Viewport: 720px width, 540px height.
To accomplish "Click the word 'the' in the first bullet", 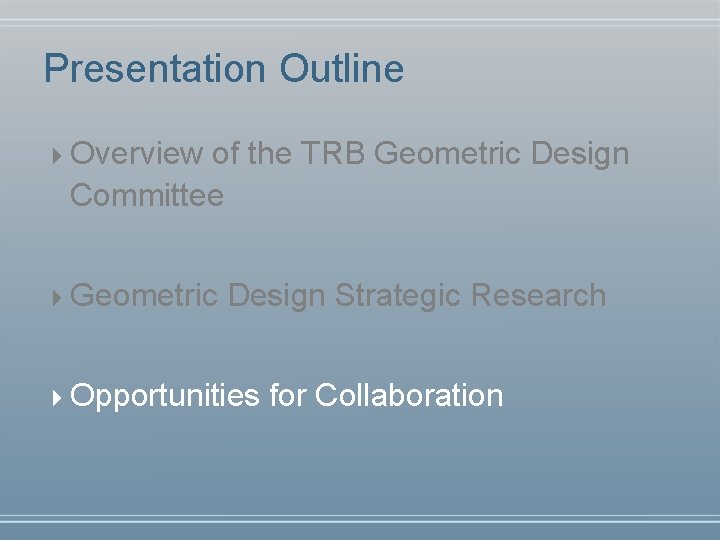I will (x=270, y=152).
